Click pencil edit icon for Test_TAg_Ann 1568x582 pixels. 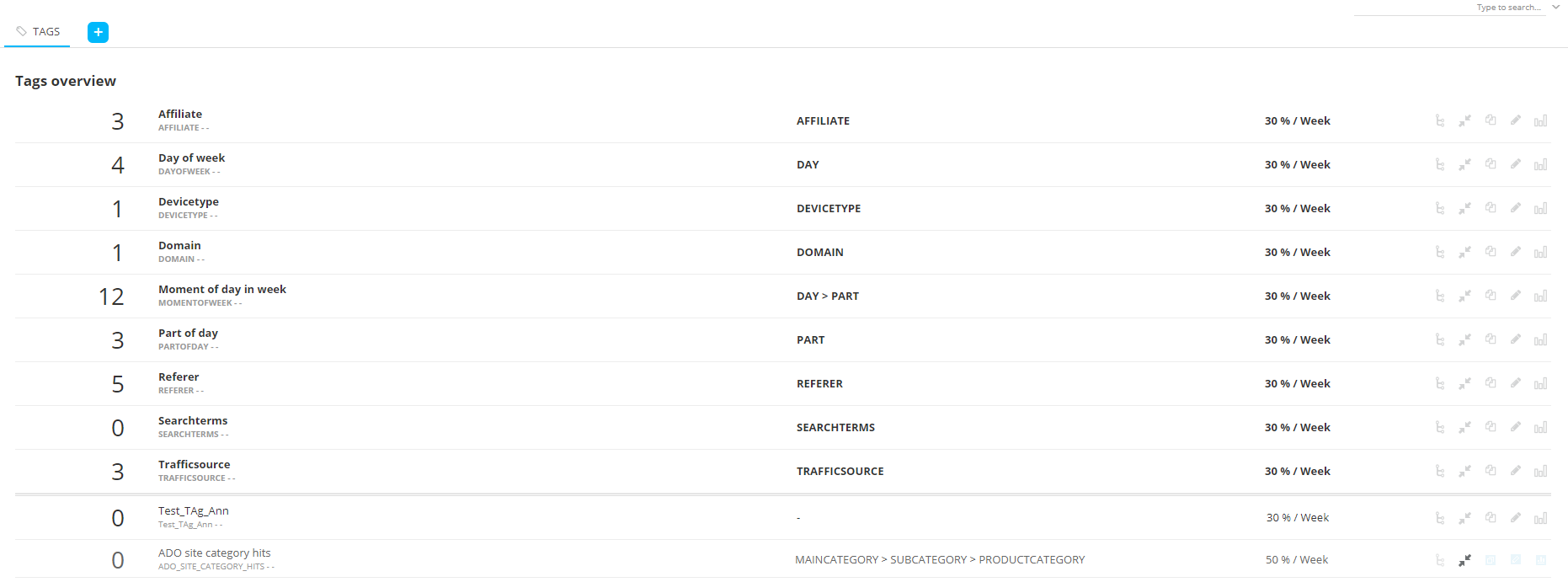click(x=1515, y=518)
